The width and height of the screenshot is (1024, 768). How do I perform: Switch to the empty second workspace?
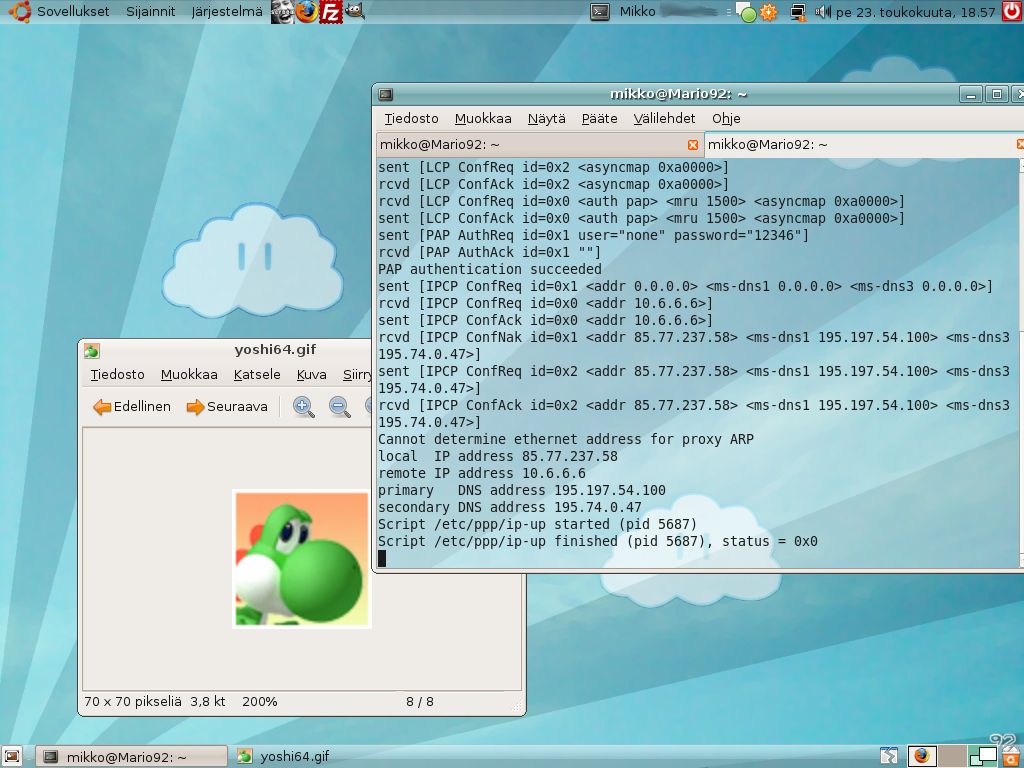click(952, 756)
